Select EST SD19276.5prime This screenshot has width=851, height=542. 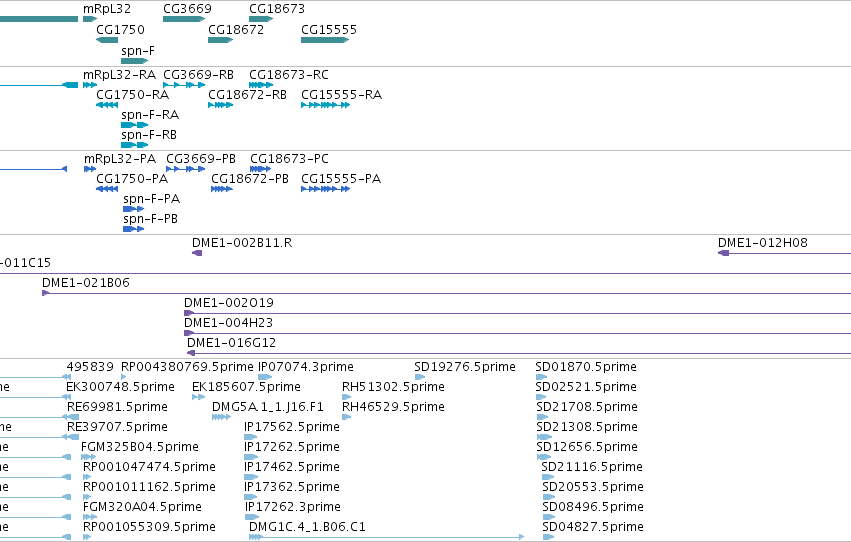[x=465, y=367]
